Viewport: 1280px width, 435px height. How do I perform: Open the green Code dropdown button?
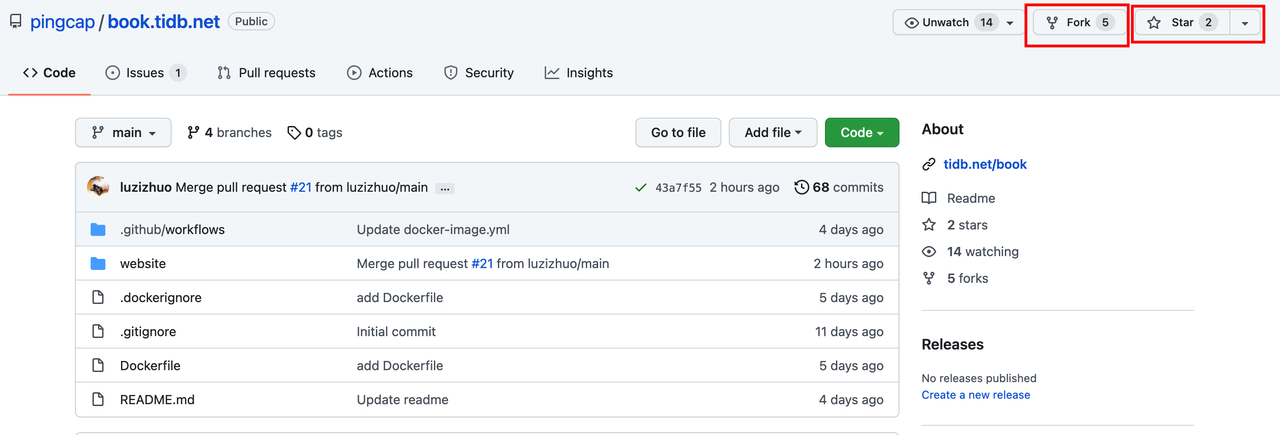pos(861,132)
